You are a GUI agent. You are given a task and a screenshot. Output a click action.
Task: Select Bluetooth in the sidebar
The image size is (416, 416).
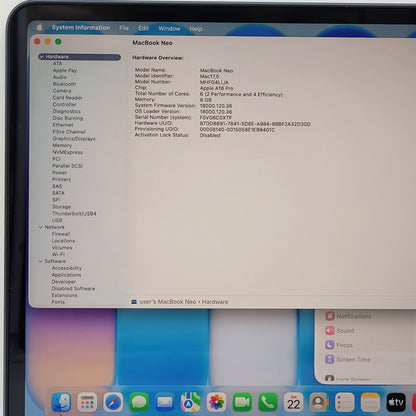64,84
